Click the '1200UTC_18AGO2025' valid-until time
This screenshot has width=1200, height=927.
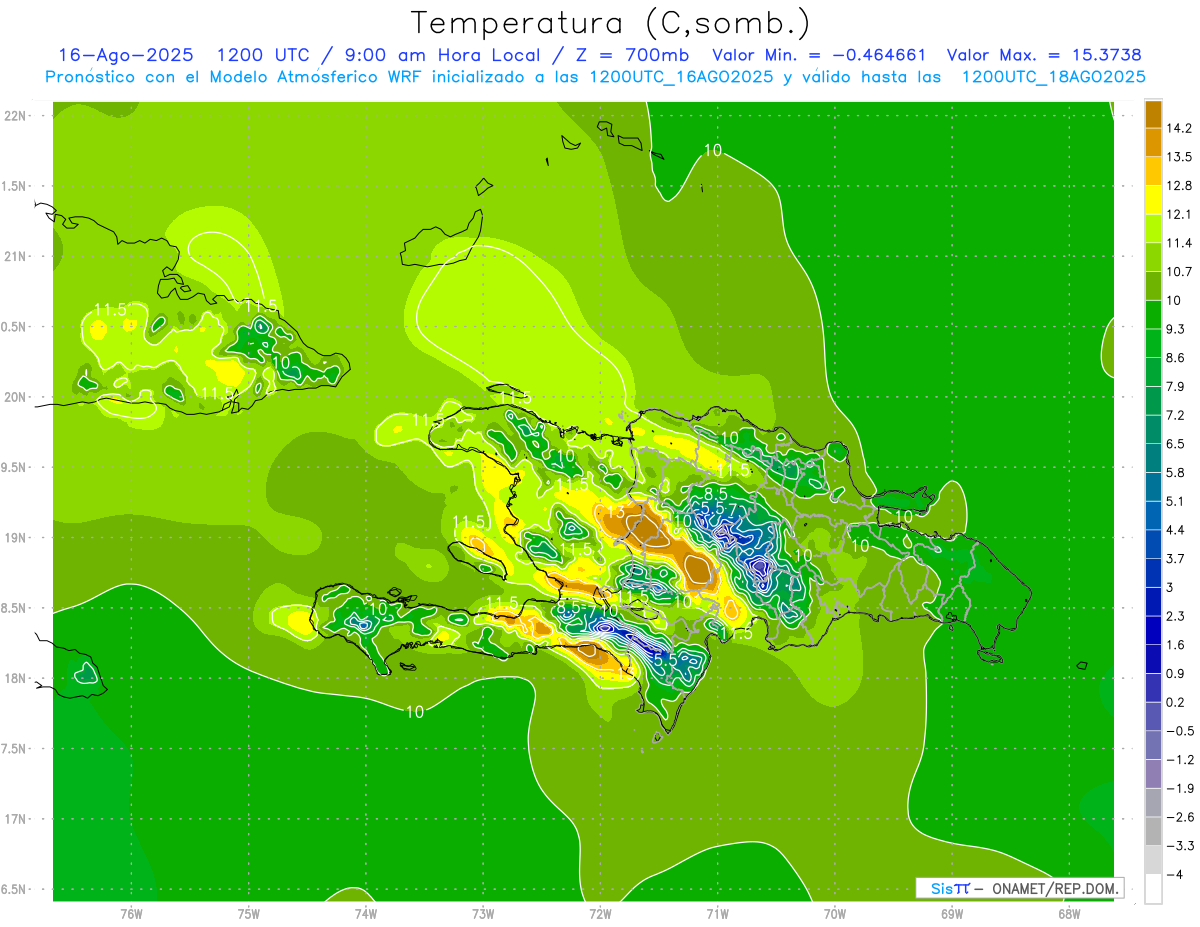pos(1053,77)
